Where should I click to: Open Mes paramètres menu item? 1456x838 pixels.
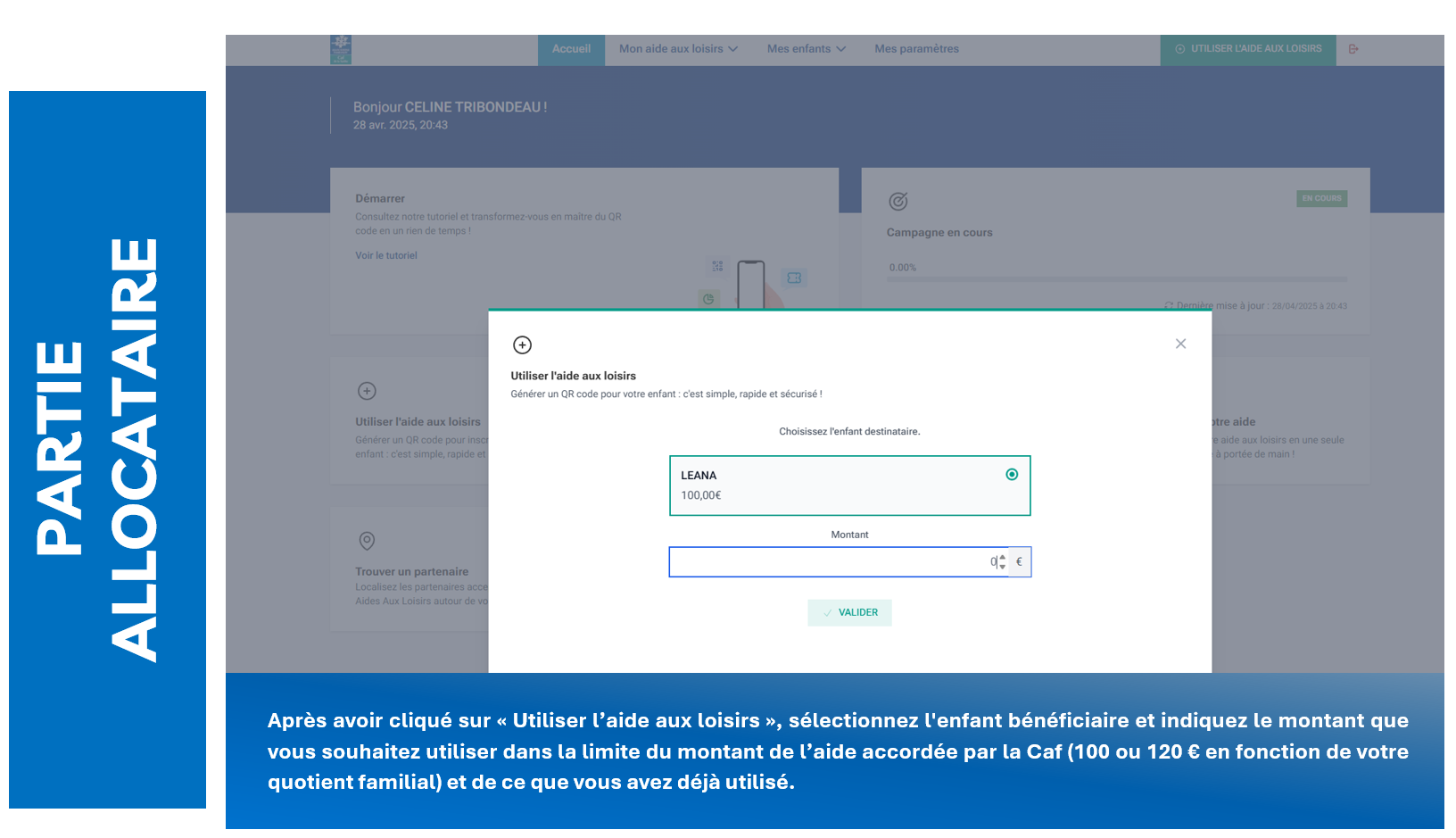[916, 49]
